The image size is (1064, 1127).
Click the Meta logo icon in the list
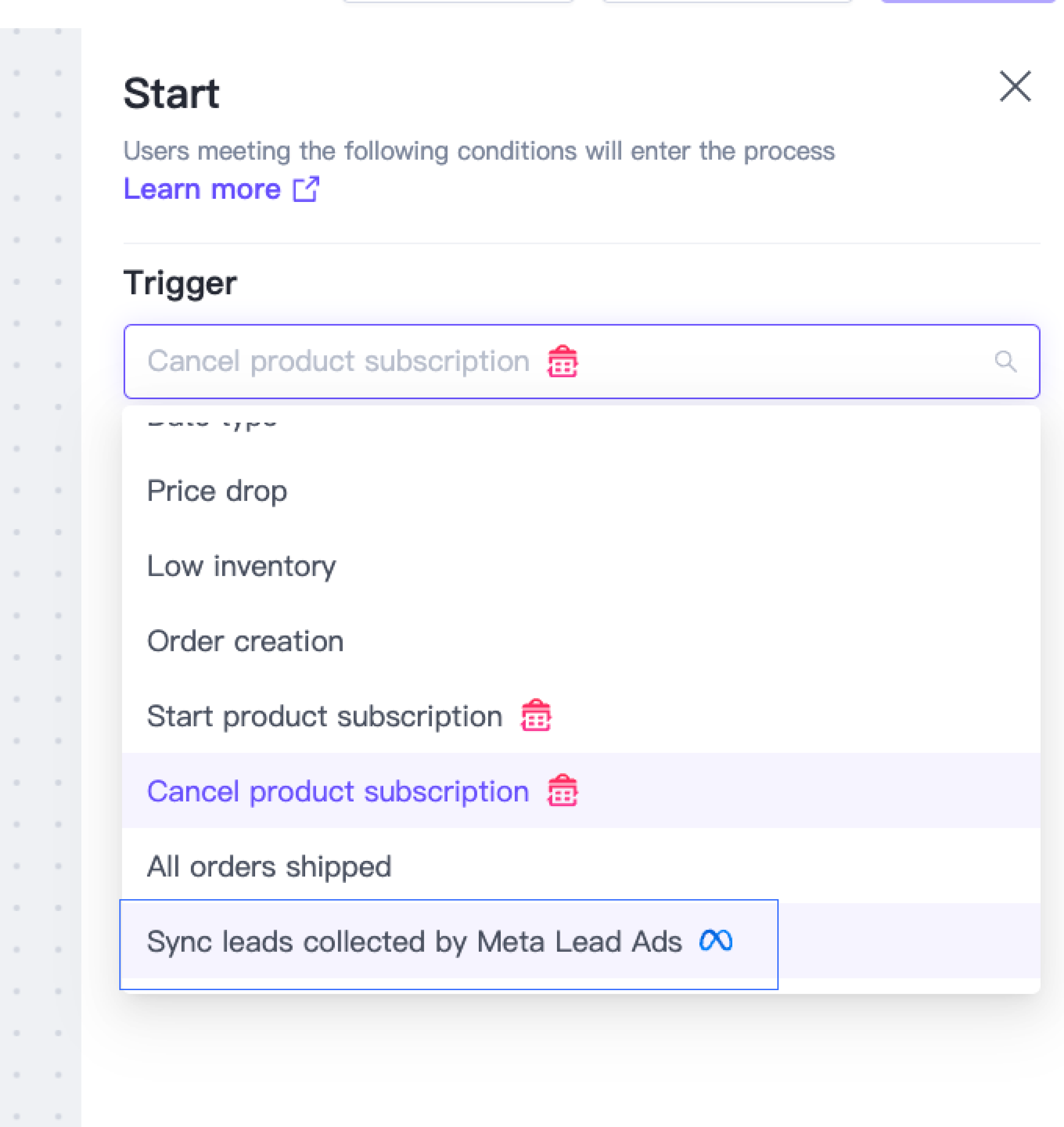(716, 940)
